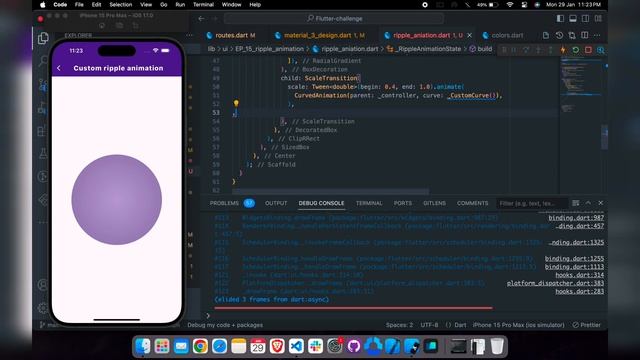Screen dimensions: 640x360
Task: Trigger Flutter hot reload lightning icon
Action: pos(563,50)
